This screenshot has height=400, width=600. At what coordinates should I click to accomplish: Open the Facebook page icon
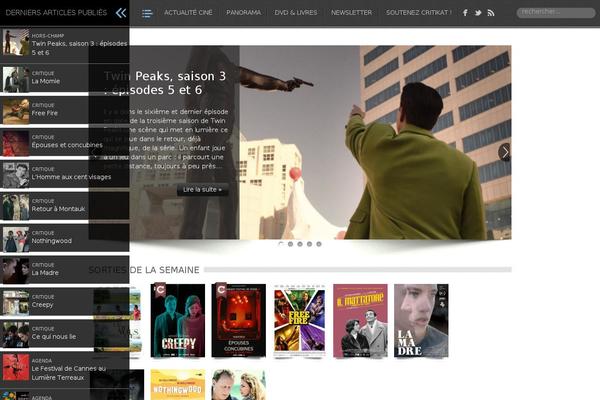coord(465,13)
